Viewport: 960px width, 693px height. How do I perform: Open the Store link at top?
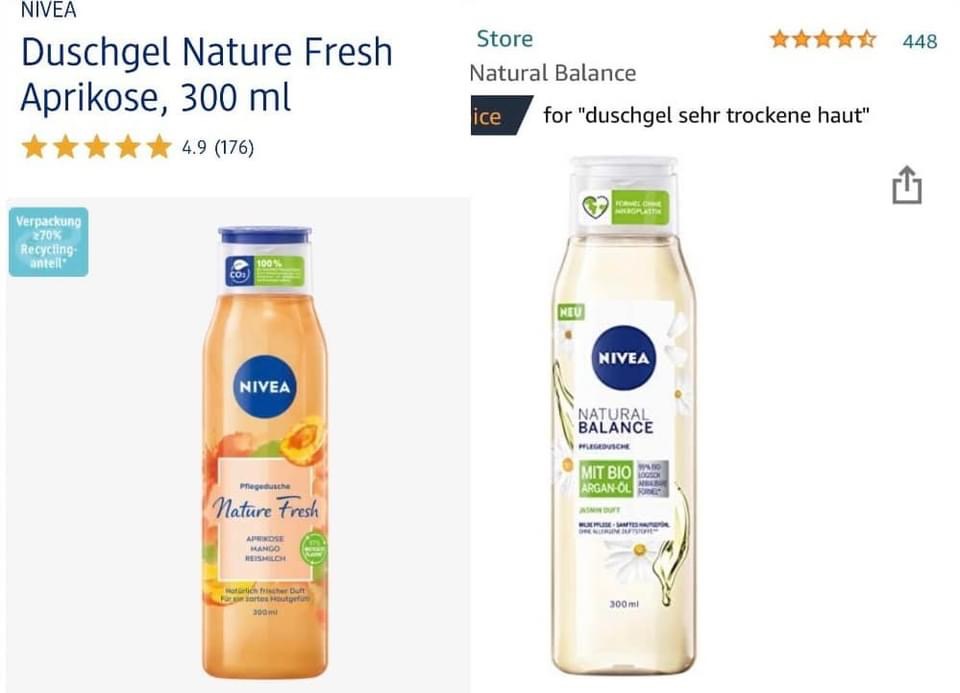point(504,39)
